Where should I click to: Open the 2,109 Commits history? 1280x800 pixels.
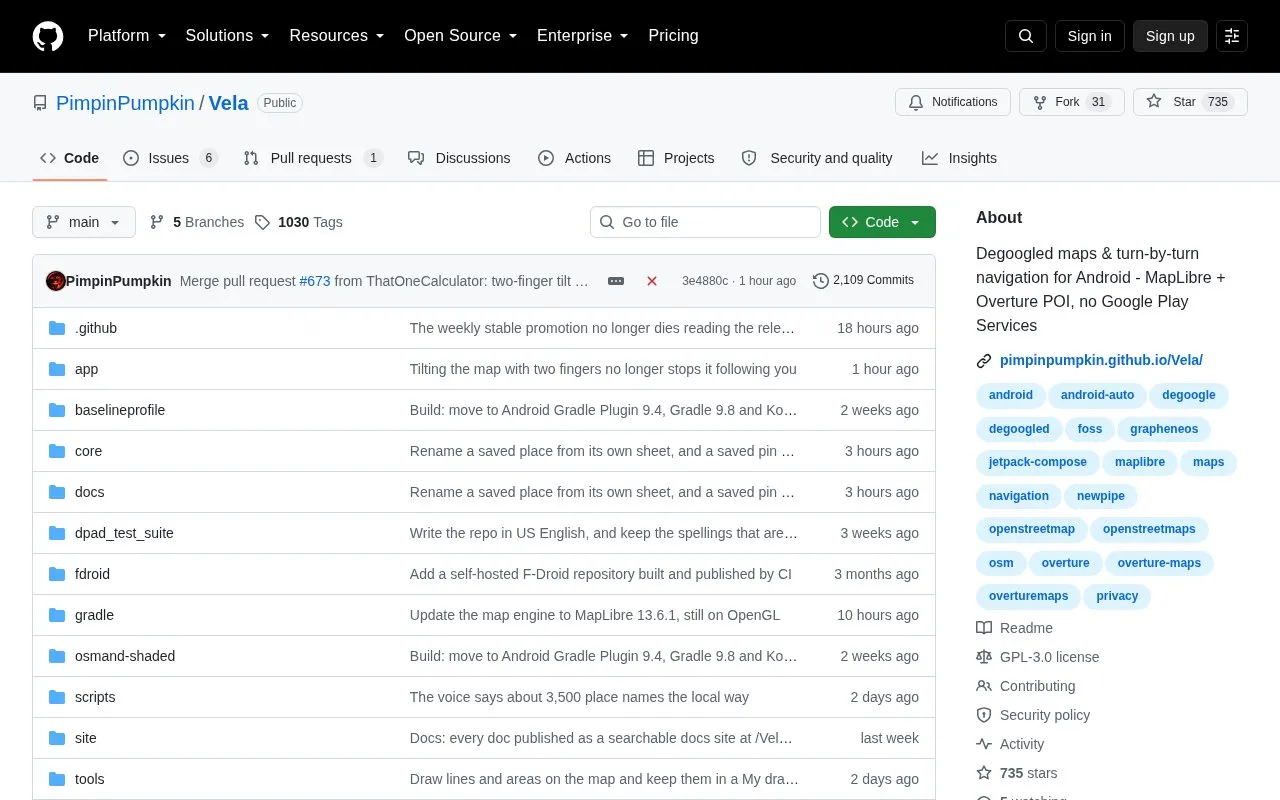[x=863, y=281]
